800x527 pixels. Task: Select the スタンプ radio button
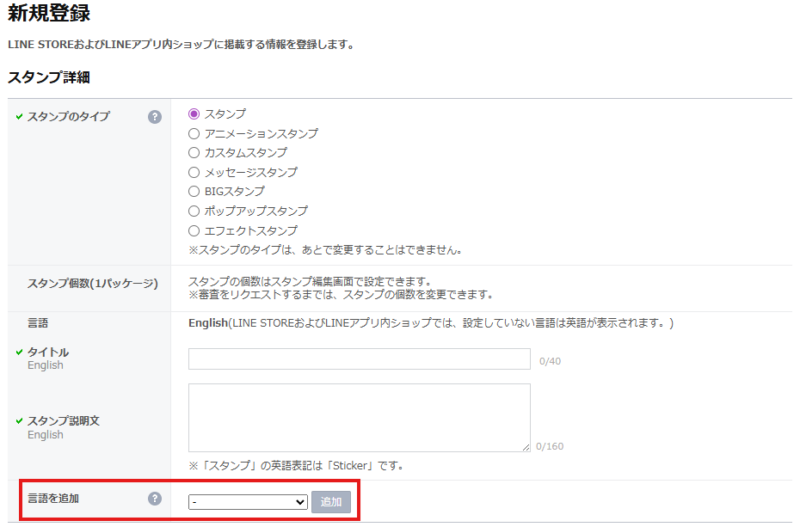pyautogui.click(x=194, y=114)
